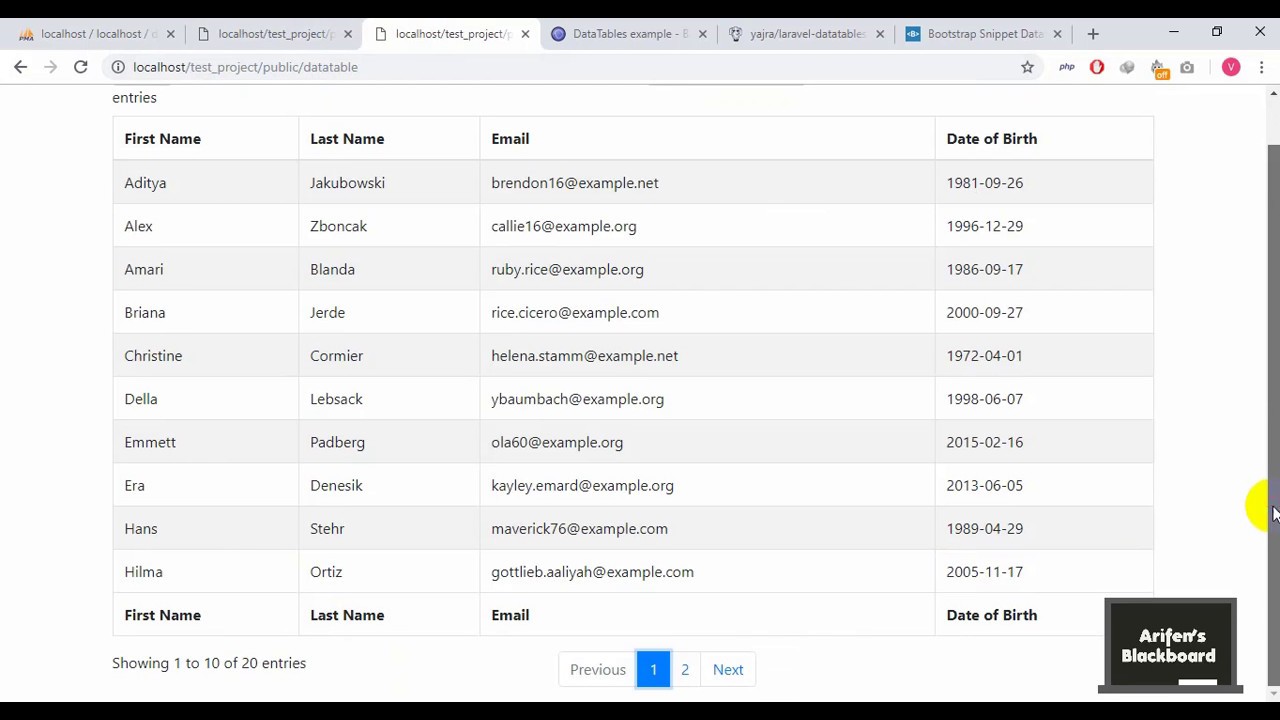Bookmark the page with the star icon

1027,67
